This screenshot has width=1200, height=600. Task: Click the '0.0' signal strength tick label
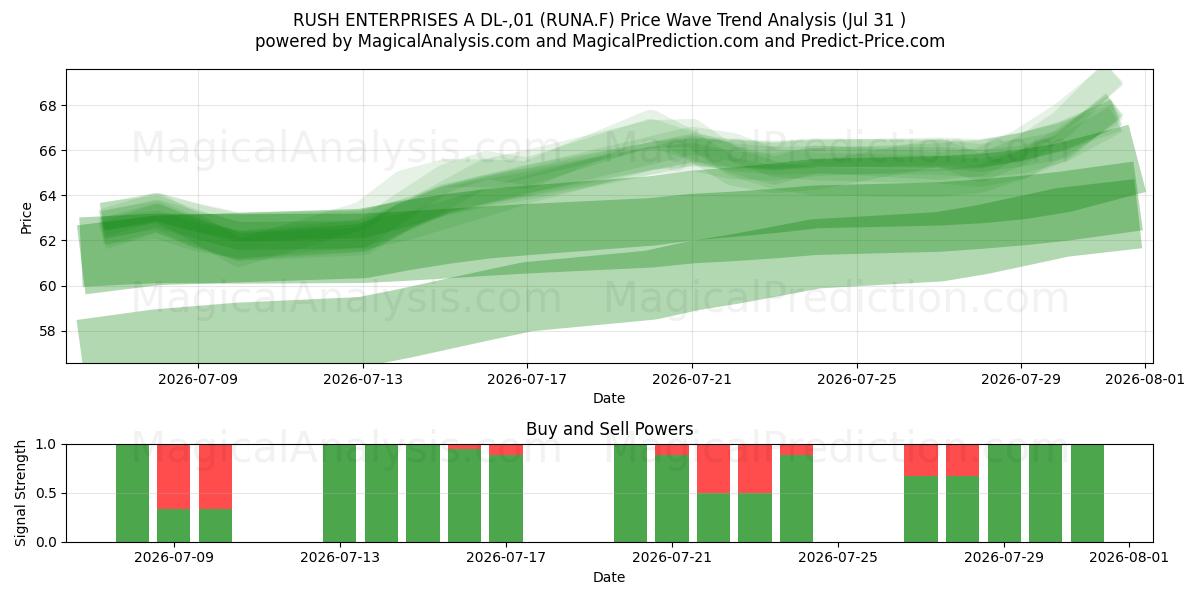[48, 542]
